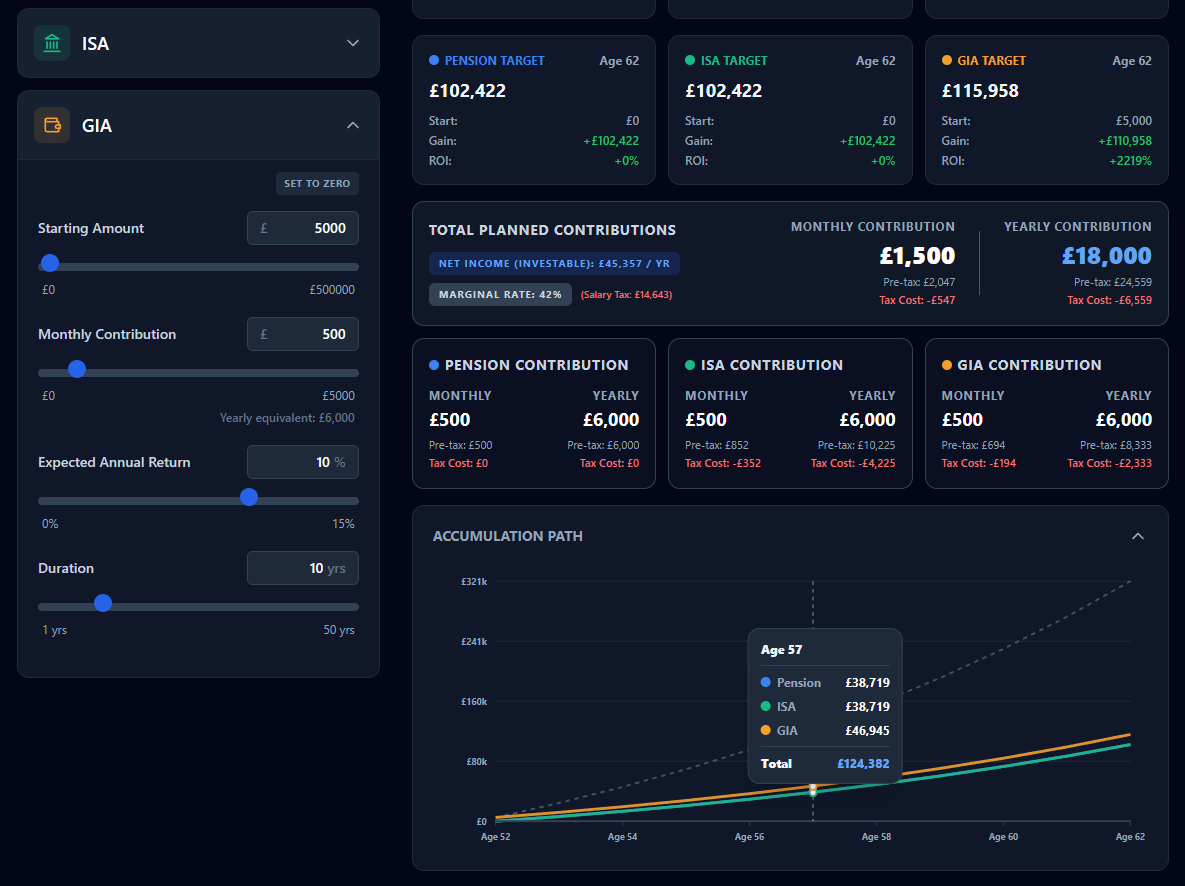Click the GIA monthly Pre-tax £694 text

tap(973, 445)
